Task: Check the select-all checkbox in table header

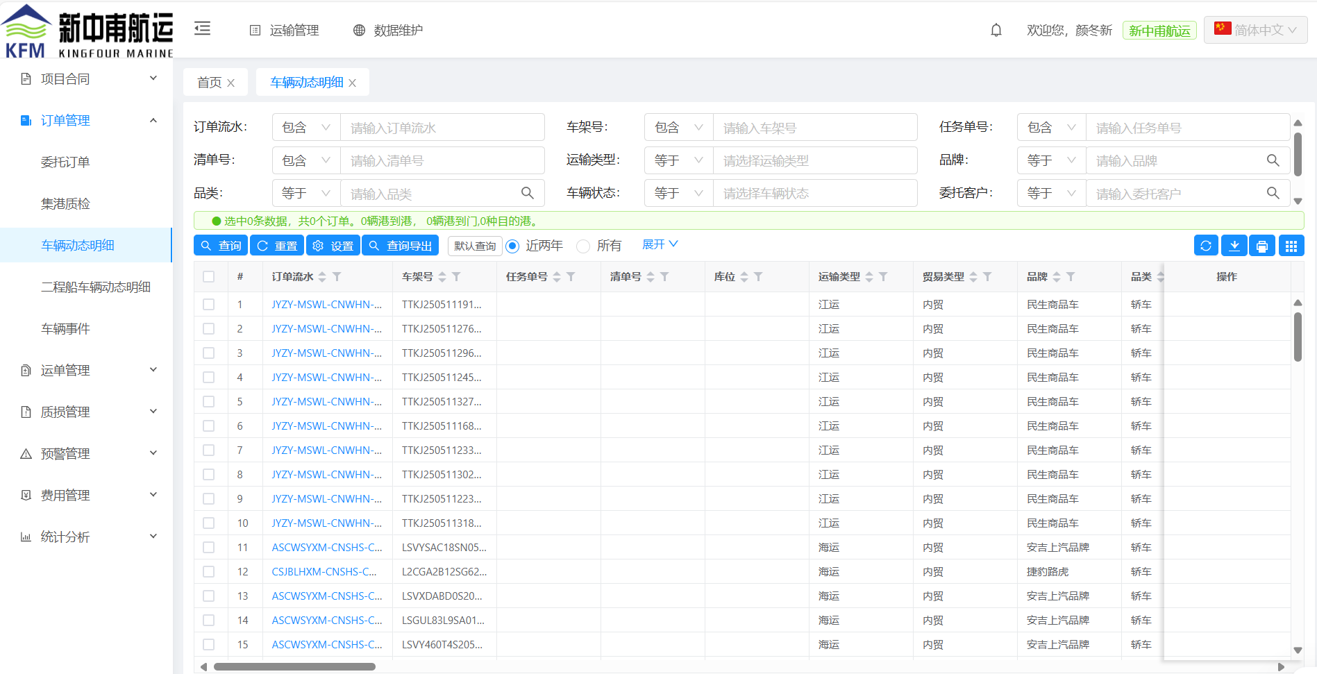Action: point(208,277)
